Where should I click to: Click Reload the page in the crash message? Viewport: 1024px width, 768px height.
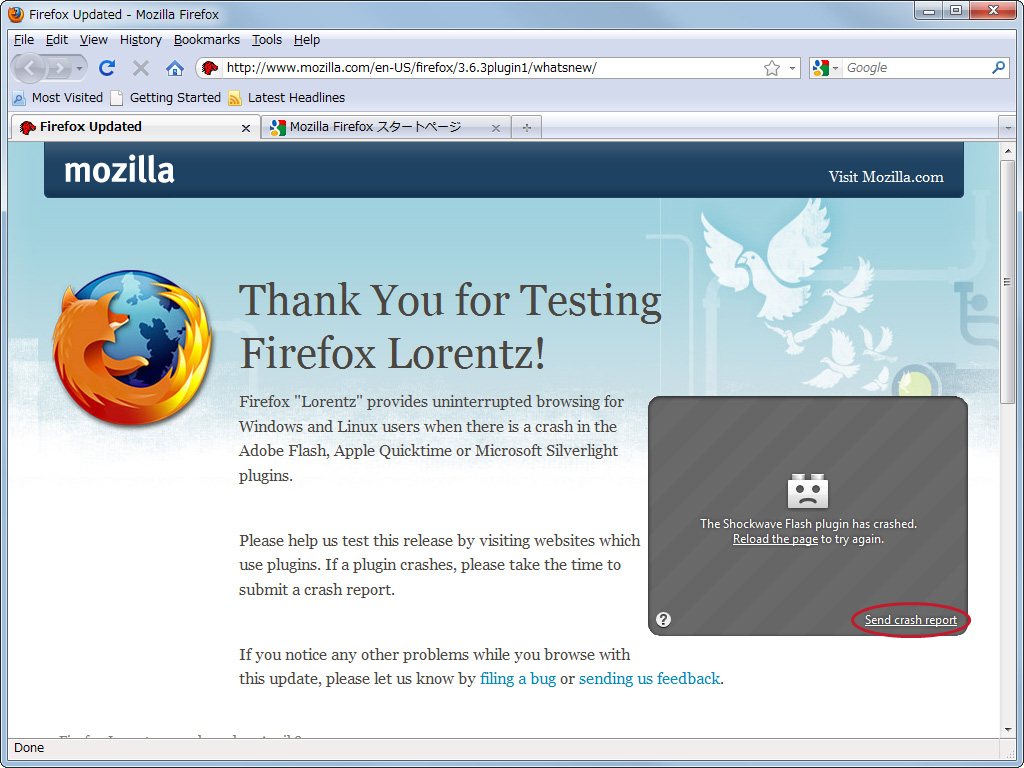(775, 538)
